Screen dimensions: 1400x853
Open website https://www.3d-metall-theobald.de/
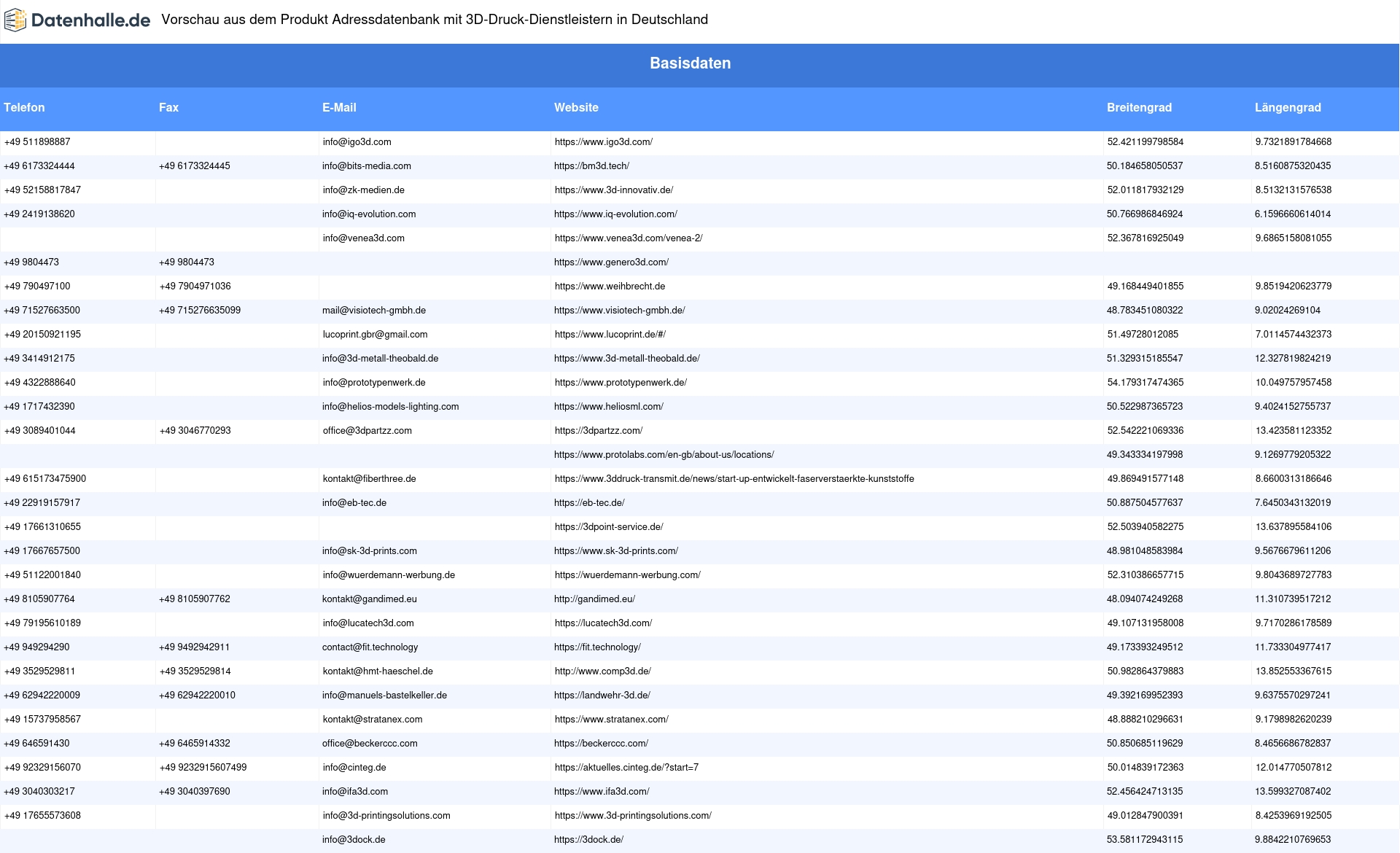pos(626,359)
